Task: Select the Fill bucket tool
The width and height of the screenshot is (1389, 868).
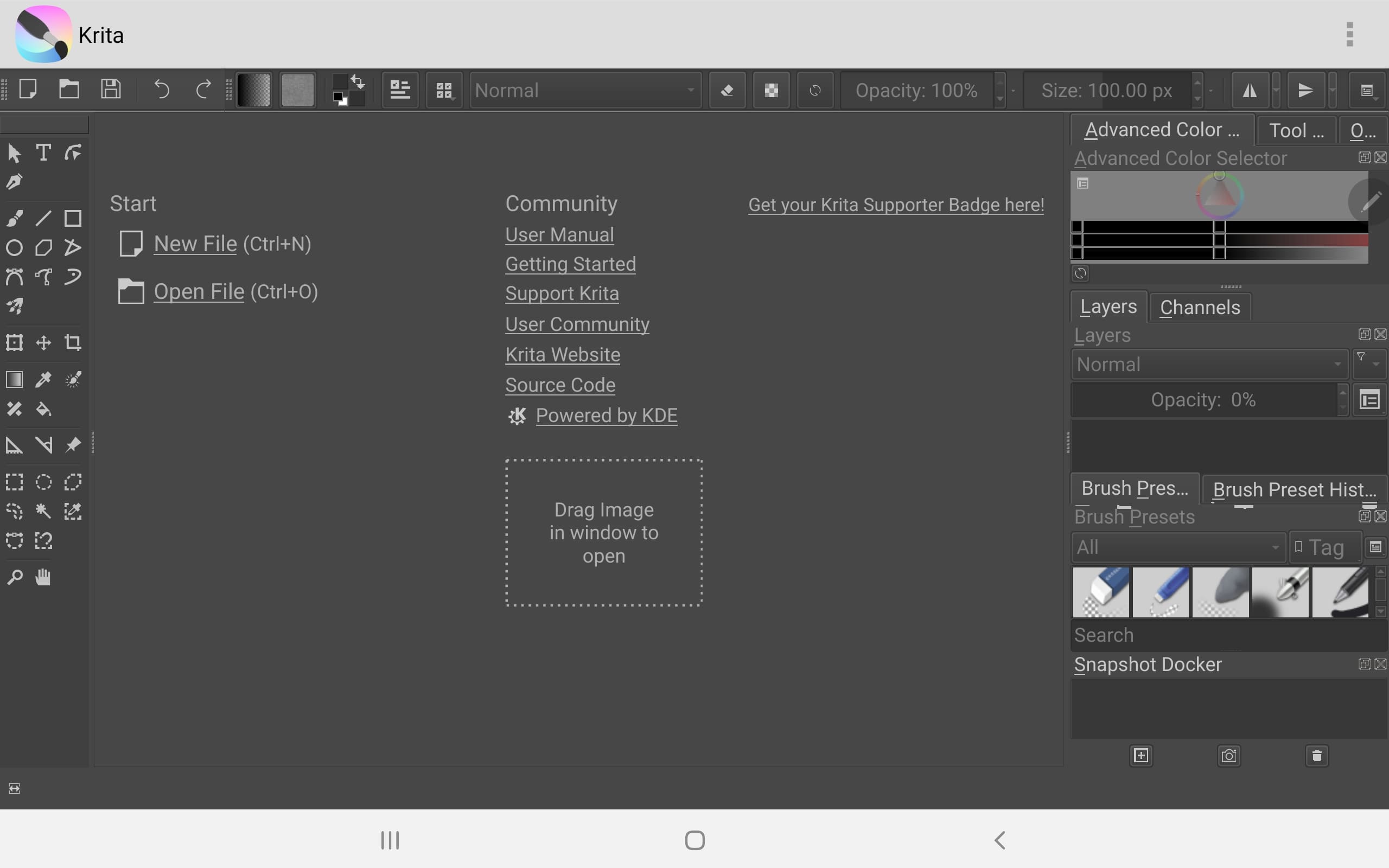Action: [43, 409]
